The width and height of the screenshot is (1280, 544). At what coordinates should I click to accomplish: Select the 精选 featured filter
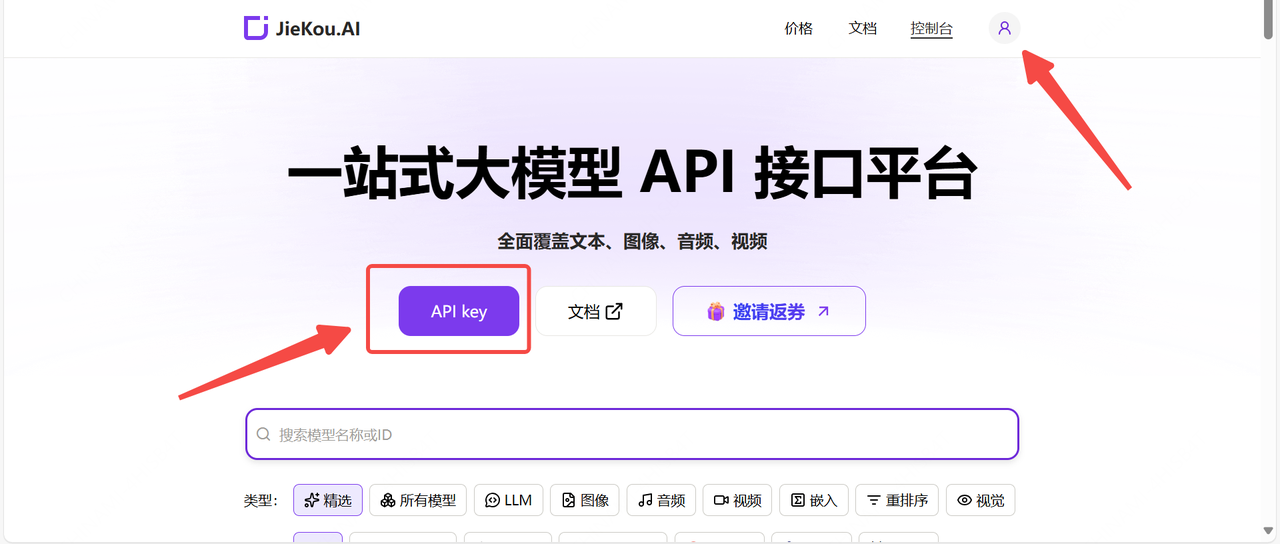coord(328,500)
